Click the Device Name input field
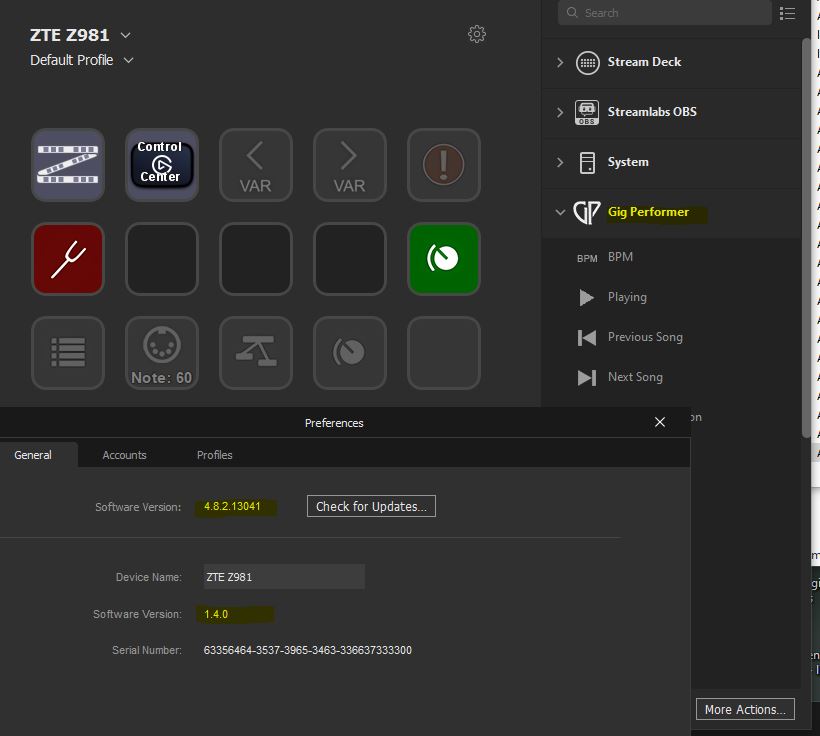820x736 pixels. [284, 577]
